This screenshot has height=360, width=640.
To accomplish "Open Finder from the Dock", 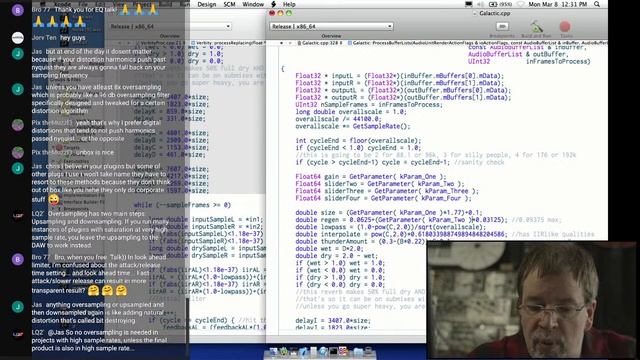I will pos(273,351).
